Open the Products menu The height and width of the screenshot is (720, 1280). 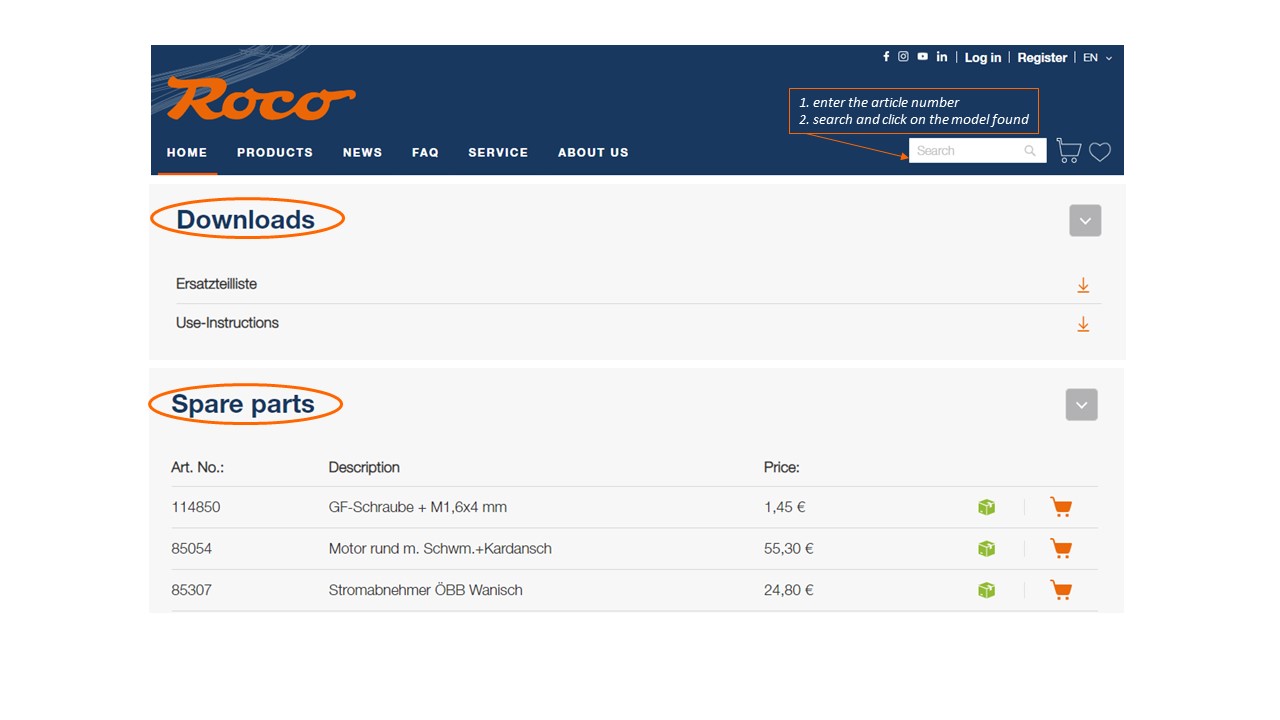tap(275, 153)
